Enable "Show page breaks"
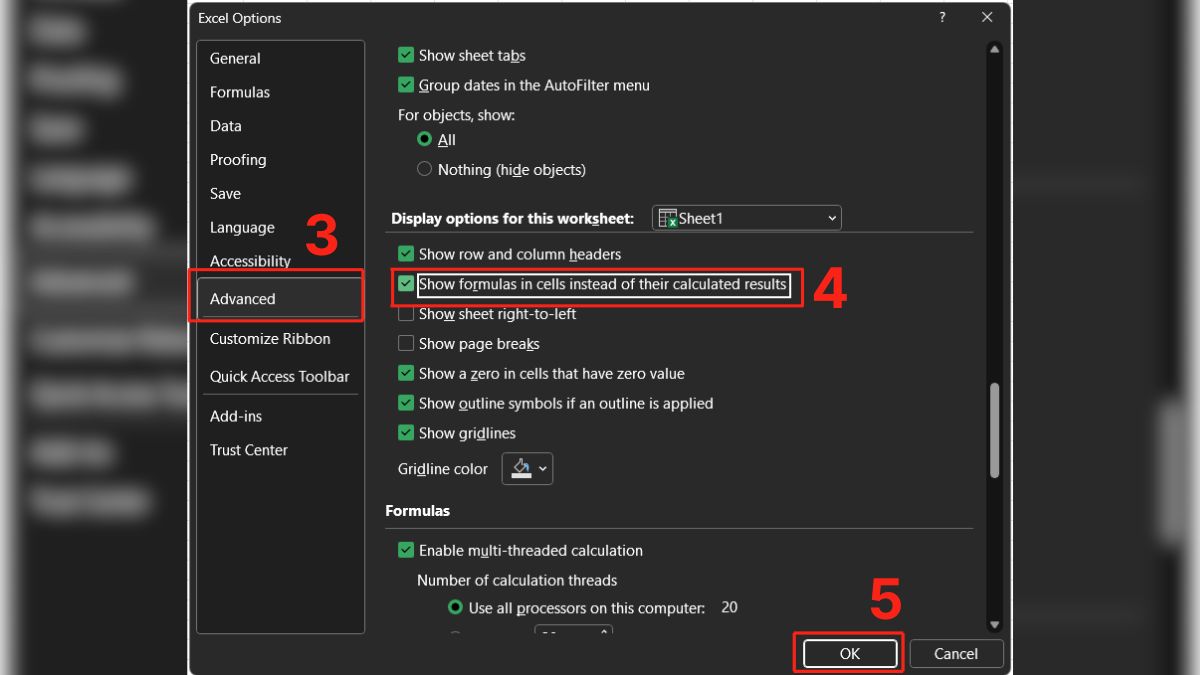 [406, 343]
